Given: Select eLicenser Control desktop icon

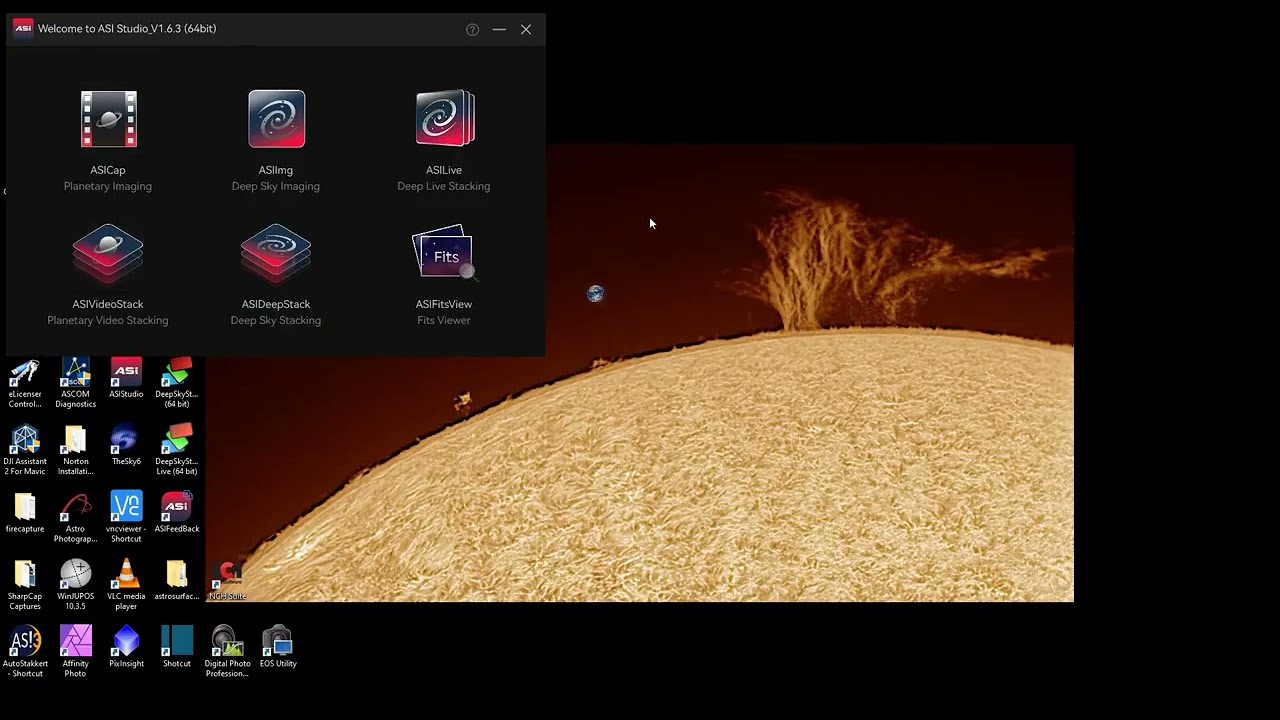Looking at the screenshot, I should [x=25, y=384].
